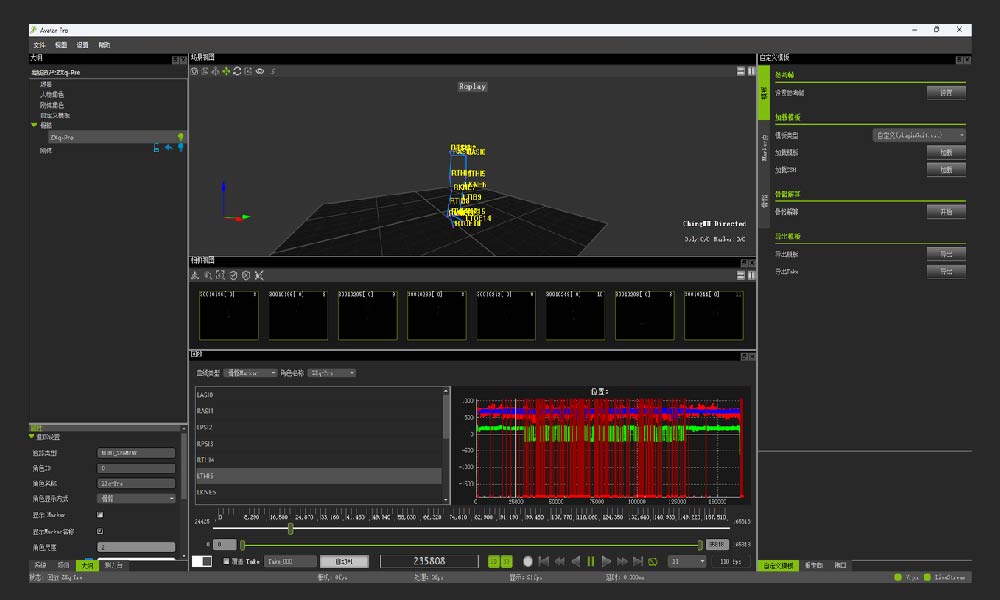
Task: Open the template type dropdown in custom template panel
Action: (x=919, y=135)
